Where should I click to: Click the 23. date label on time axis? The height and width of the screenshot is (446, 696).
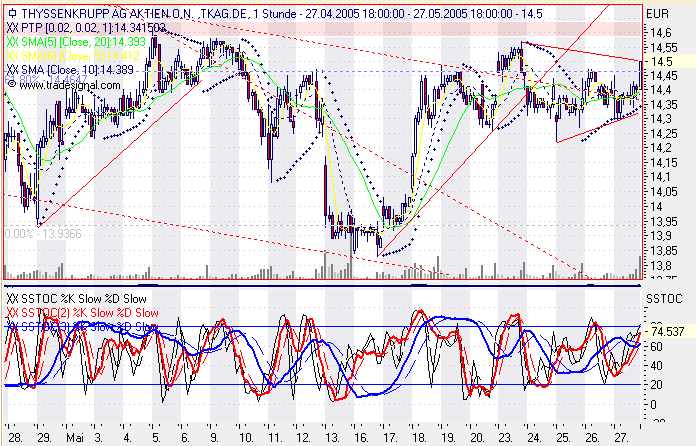click(x=505, y=438)
